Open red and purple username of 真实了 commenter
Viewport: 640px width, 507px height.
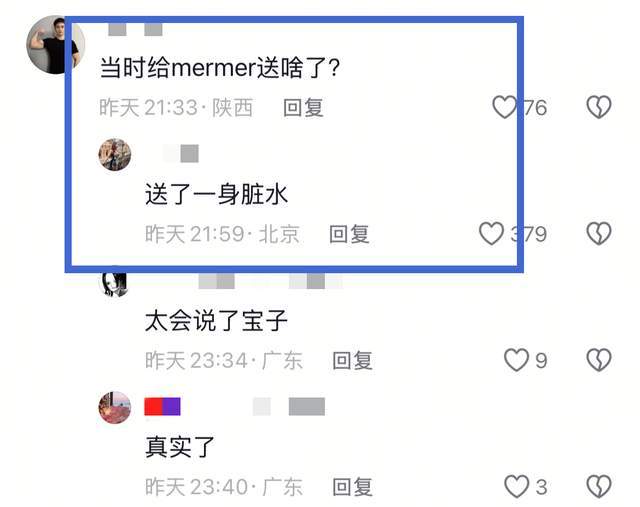coord(162,407)
